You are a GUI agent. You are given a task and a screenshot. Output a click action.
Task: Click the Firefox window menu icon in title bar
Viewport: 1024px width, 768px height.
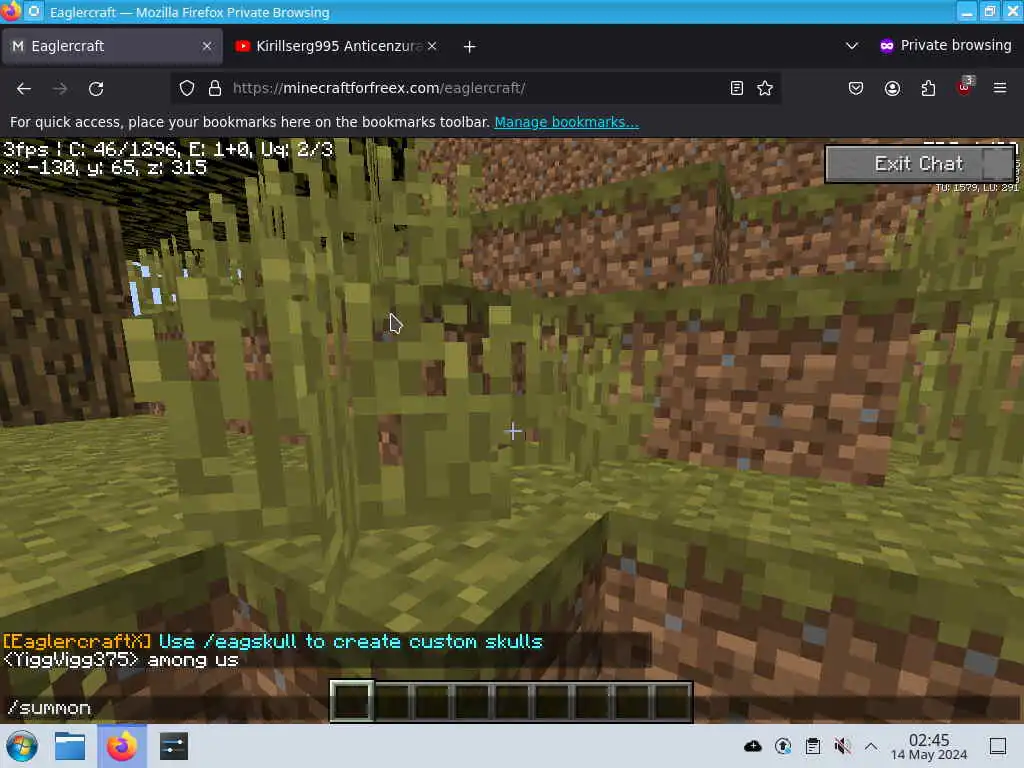[10, 11]
